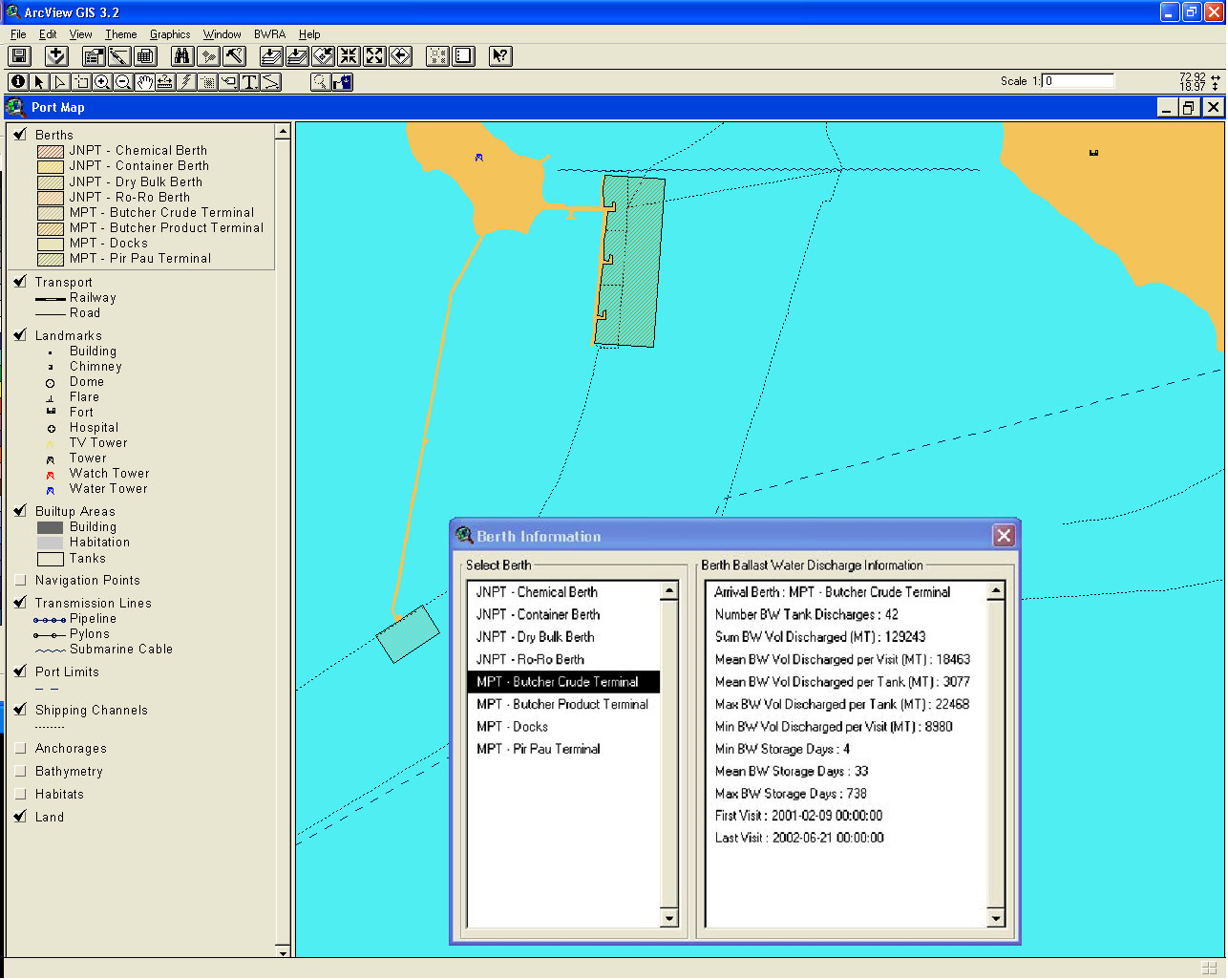Click the JNPT - Chemical Berth legend swatch
This screenshot has width=1228, height=980.
(51, 151)
